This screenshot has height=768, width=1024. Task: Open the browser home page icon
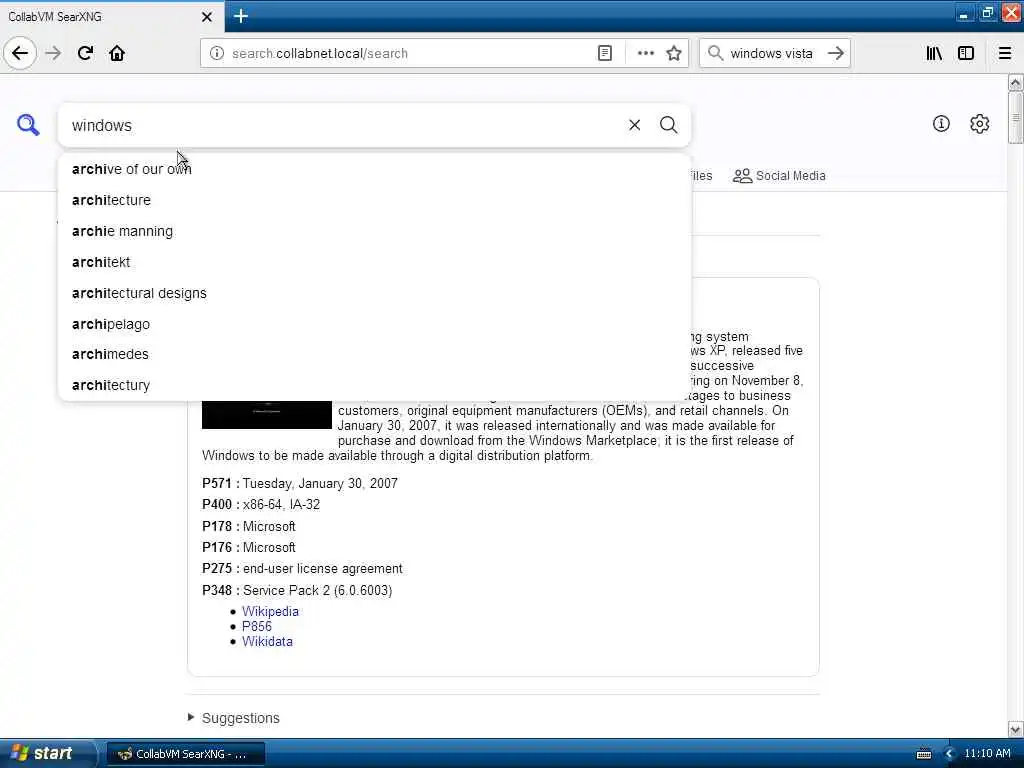click(117, 53)
